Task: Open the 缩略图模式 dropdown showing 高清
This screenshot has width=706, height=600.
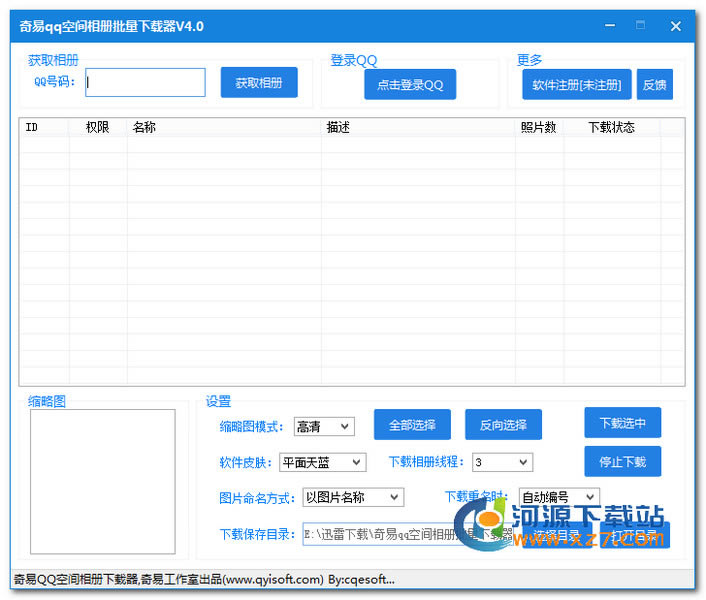Action: pos(324,426)
